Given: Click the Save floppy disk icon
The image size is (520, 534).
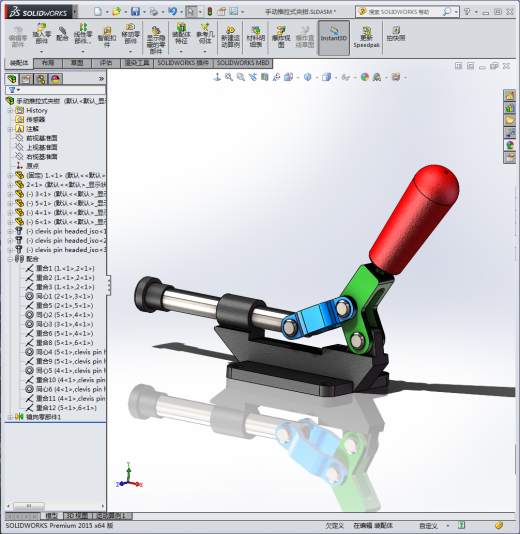Looking at the screenshot, I should (x=135, y=12).
